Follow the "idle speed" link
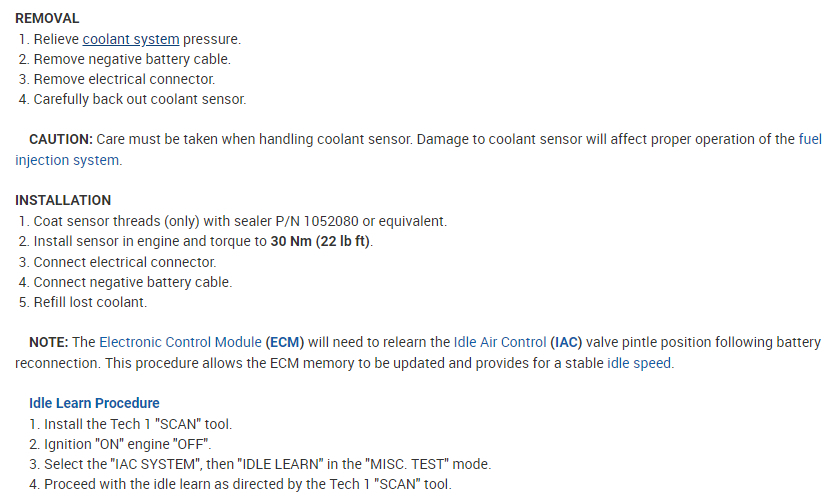The image size is (837, 497). coord(639,363)
